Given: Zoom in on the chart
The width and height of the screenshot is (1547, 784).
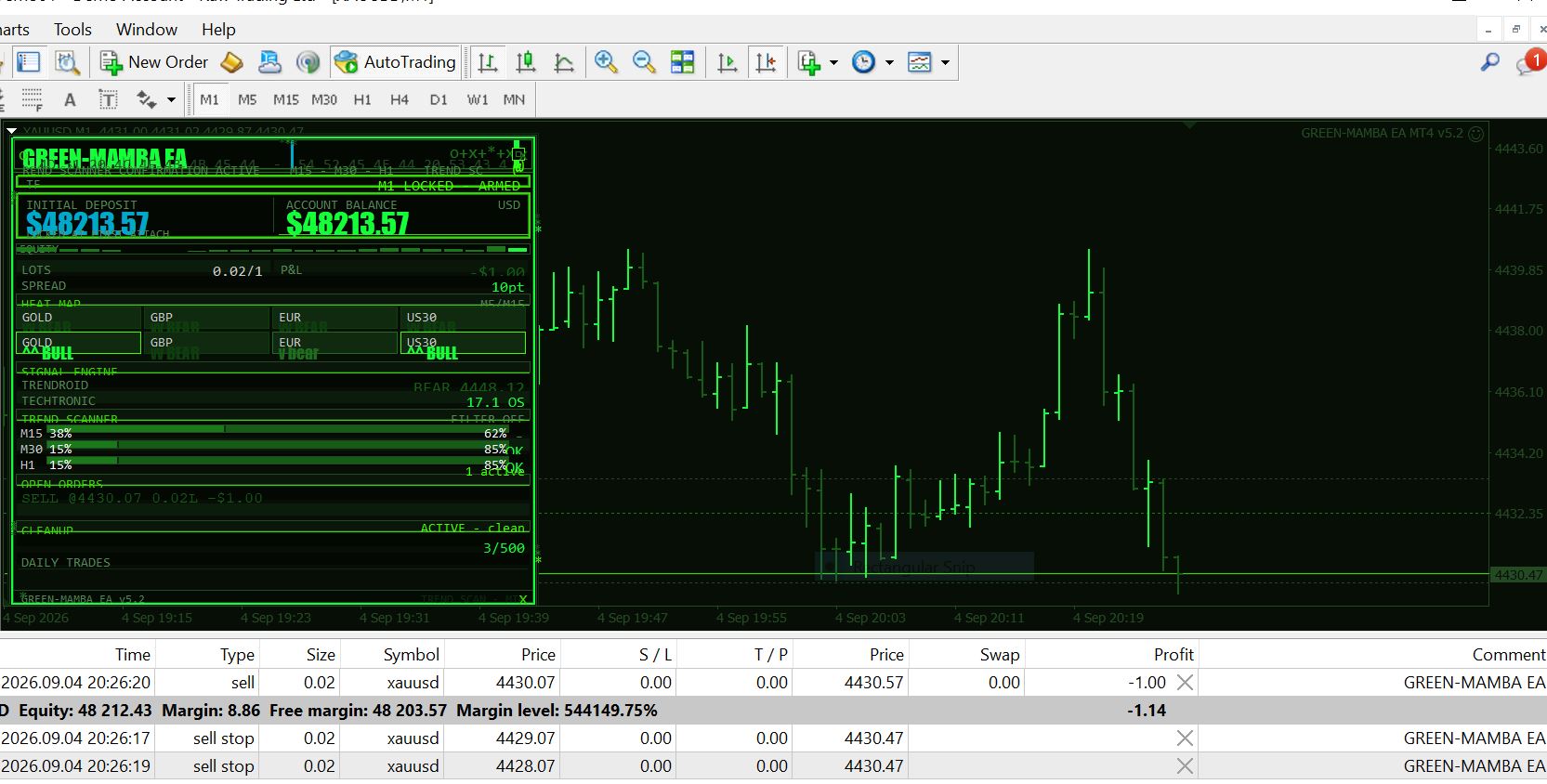Looking at the screenshot, I should tap(606, 62).
